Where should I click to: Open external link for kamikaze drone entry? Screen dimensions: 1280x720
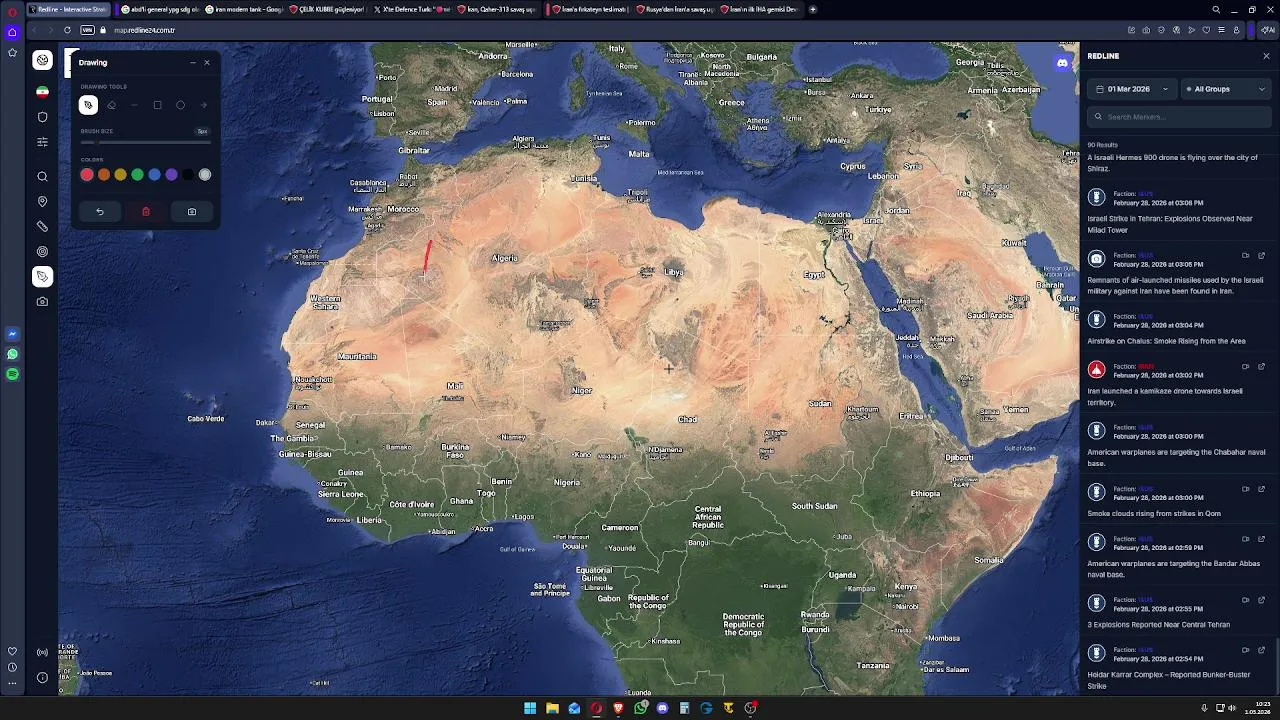click(x=1261, y=366)
